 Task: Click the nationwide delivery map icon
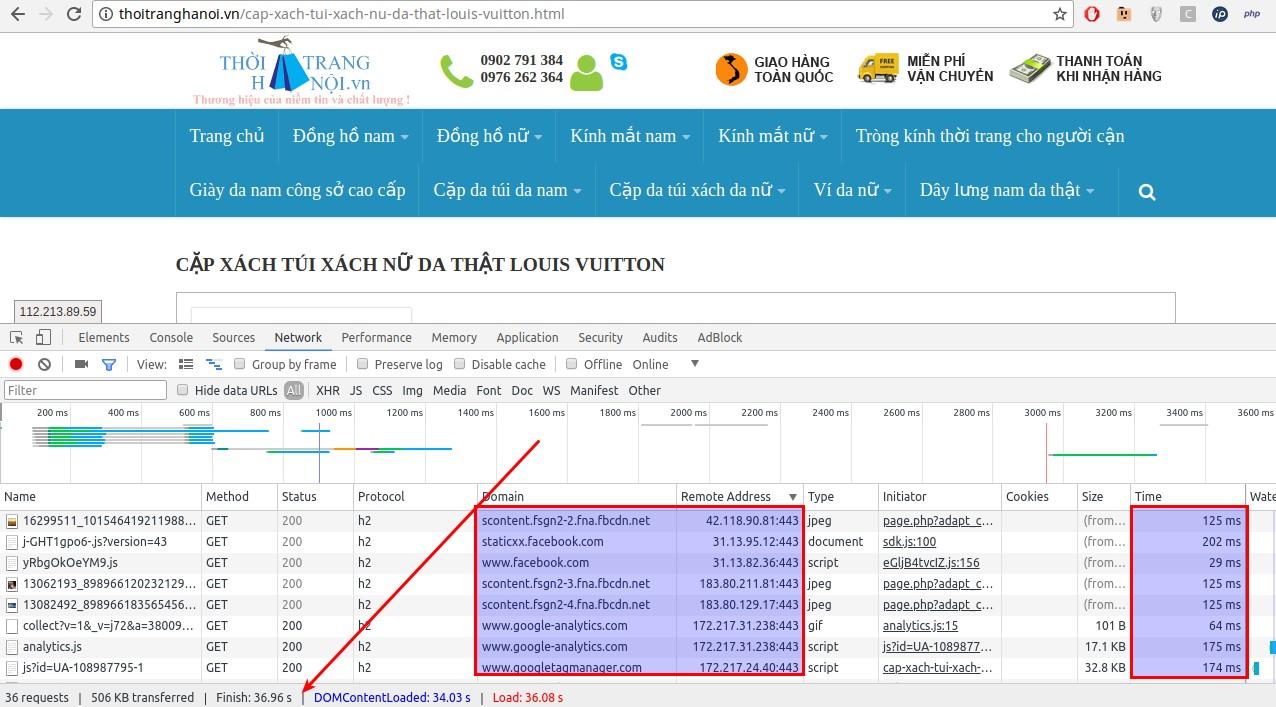click(x=731, y=69)
